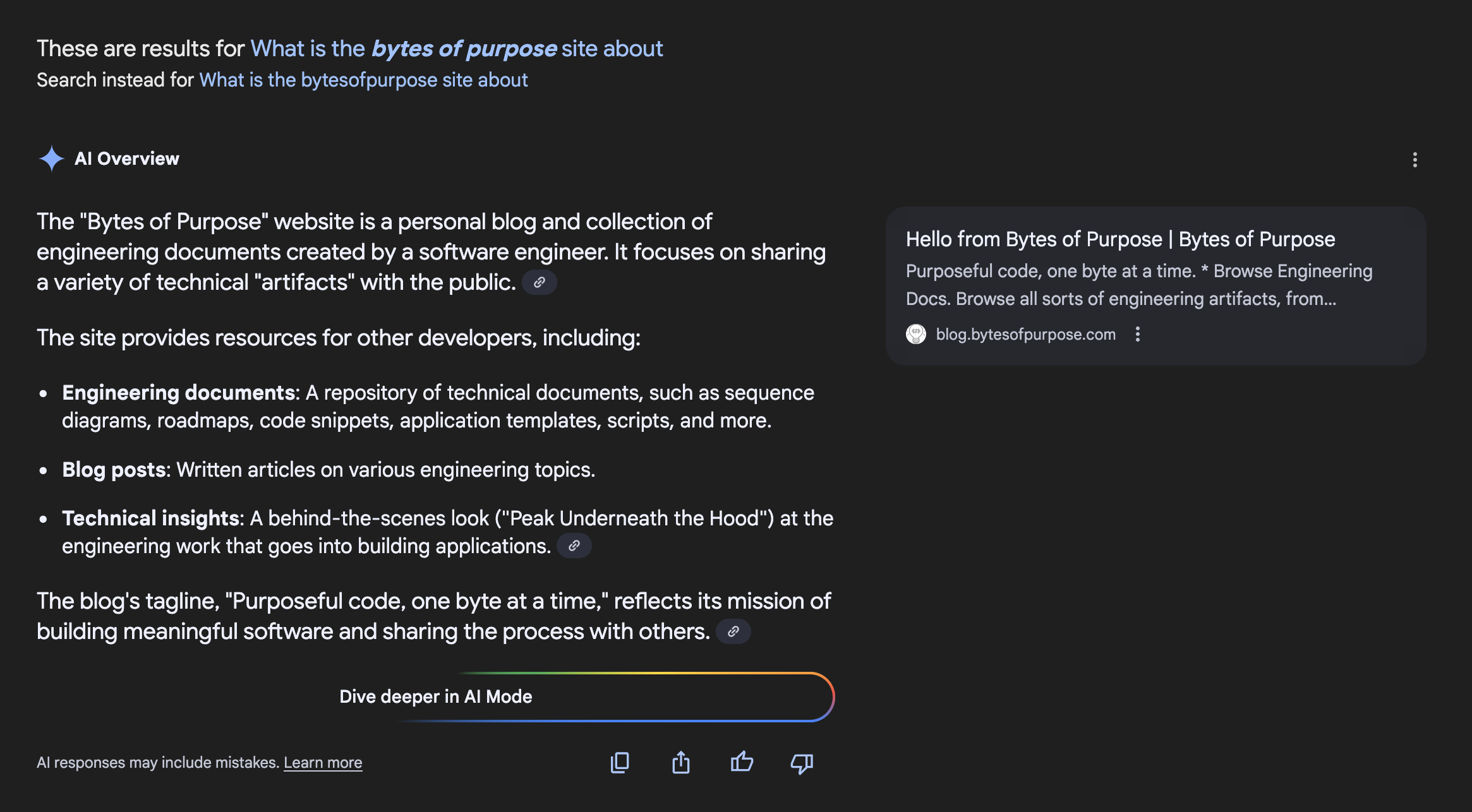Open the "Hello from Bytes of Purpose" source title
The height and width of the screenshot is (812, 1472).
pyautogui.click(x=1120, y=239)
